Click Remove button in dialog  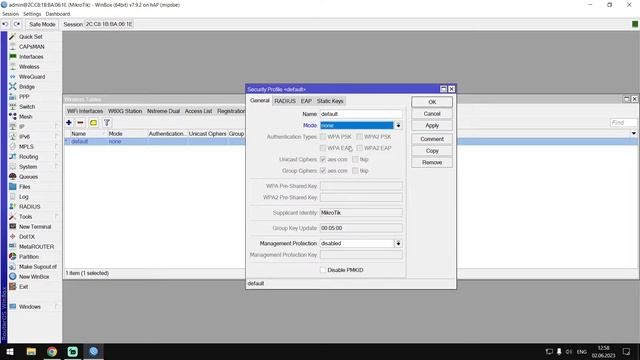tap(432, 162)
